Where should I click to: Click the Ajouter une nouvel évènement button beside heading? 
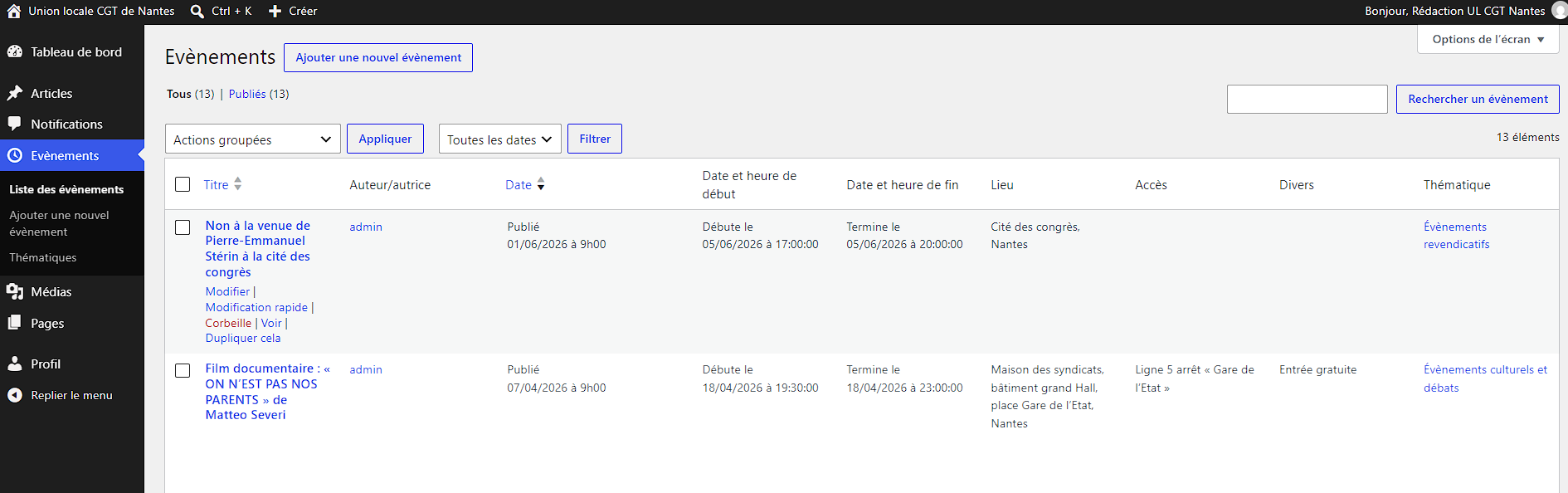click(x=378, y=57)
